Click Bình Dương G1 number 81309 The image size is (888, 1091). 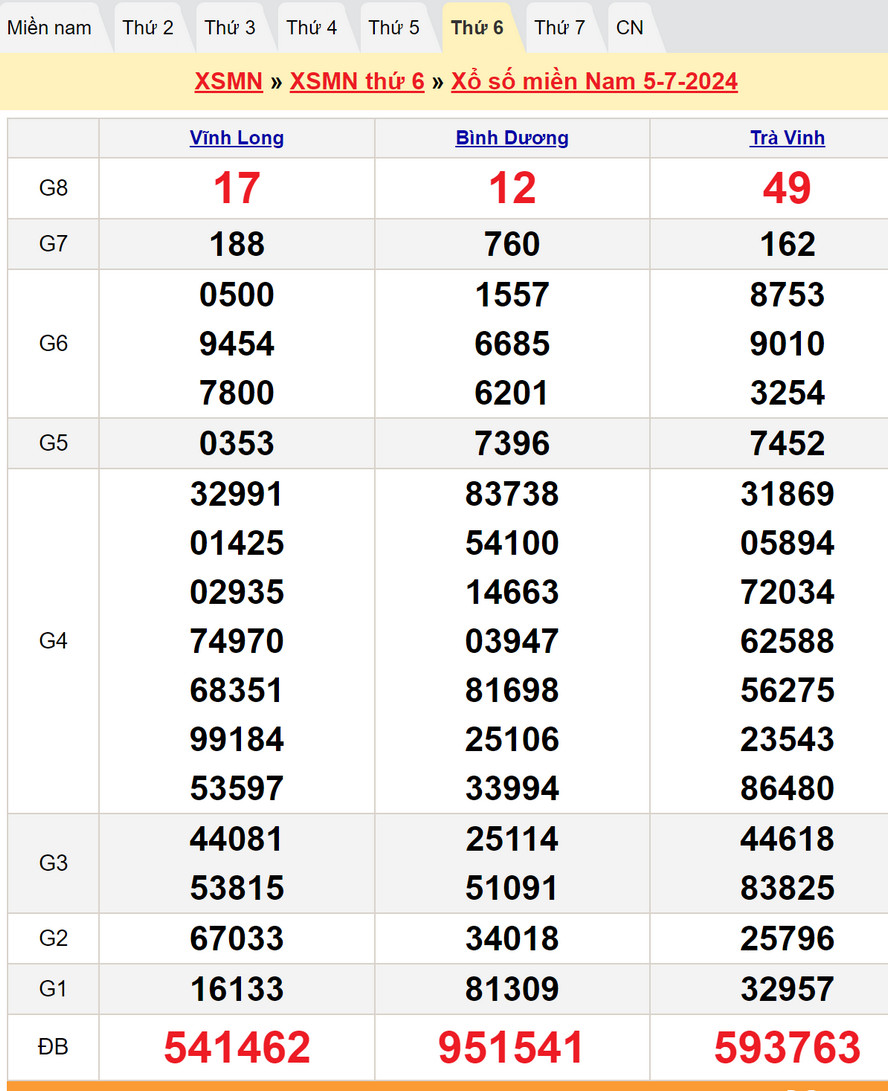click(x=512, y=989)
